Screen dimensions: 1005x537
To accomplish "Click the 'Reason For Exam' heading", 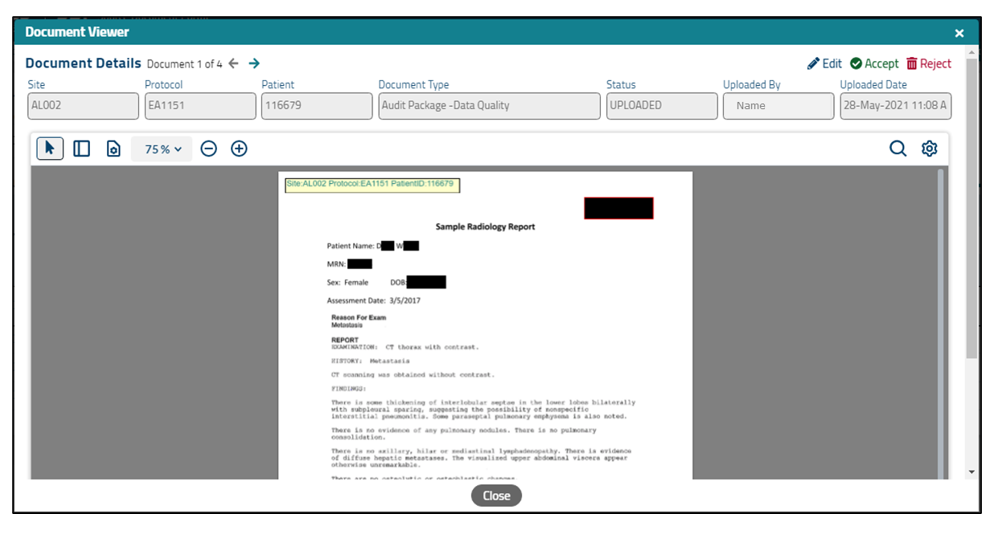I will pos(358,317).
